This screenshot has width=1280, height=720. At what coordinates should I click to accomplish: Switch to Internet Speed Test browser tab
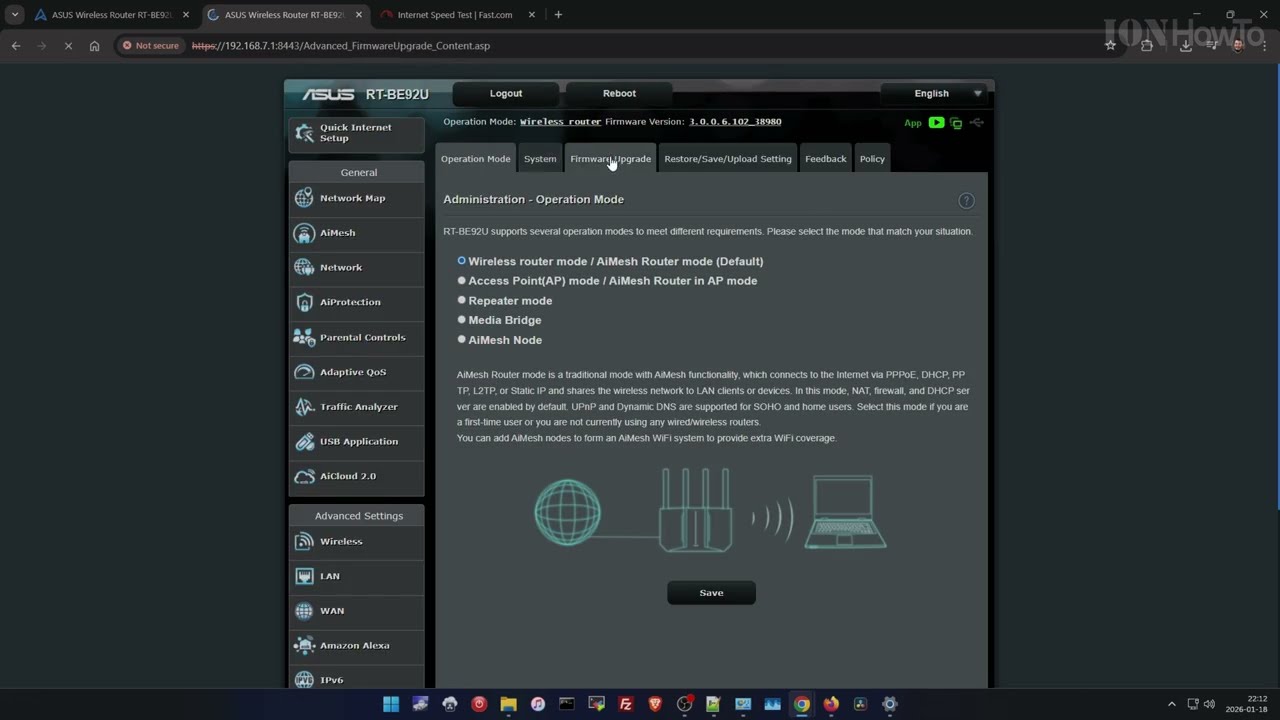455,15
